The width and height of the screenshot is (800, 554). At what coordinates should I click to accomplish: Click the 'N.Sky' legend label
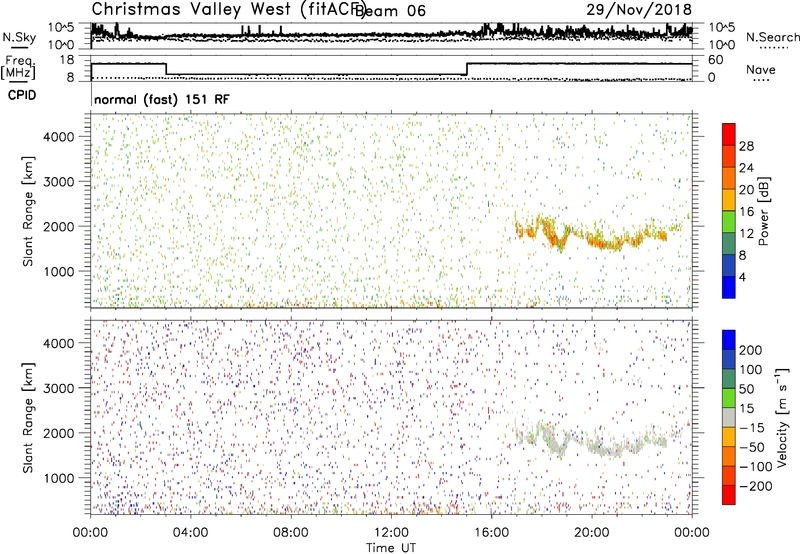click(x=19, y=37)
